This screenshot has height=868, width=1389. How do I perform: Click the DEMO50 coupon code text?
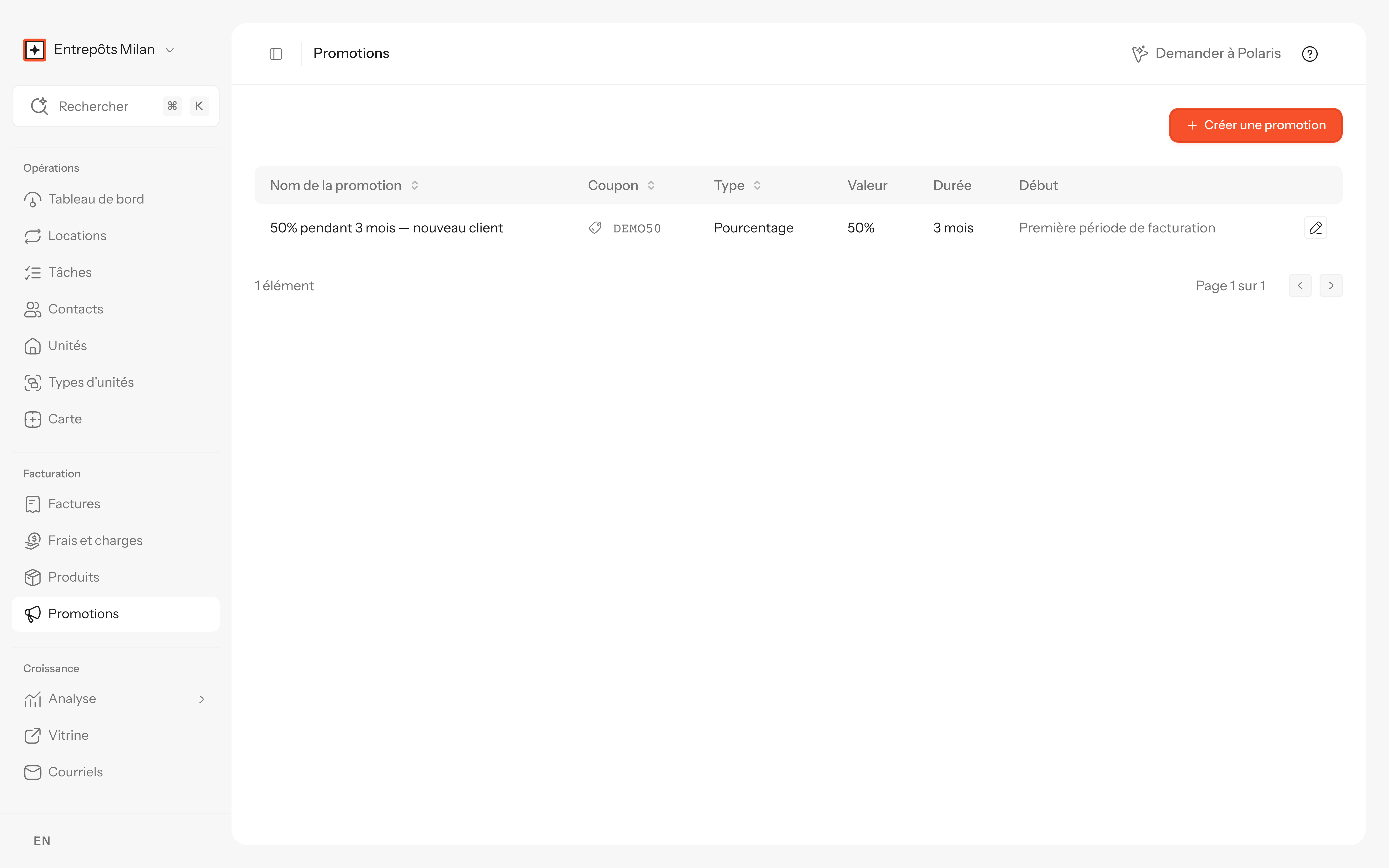637,229
